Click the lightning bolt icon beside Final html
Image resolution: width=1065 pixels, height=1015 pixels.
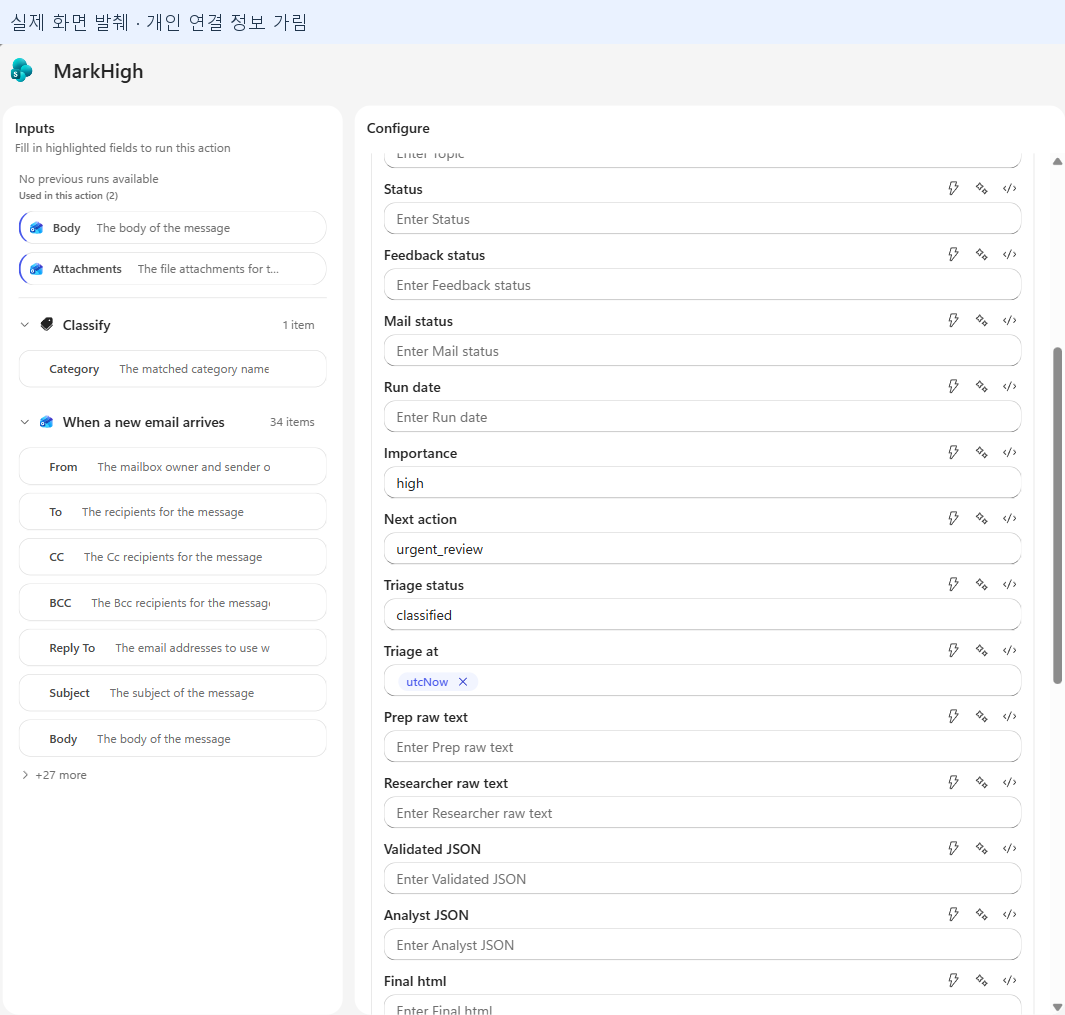954,980
